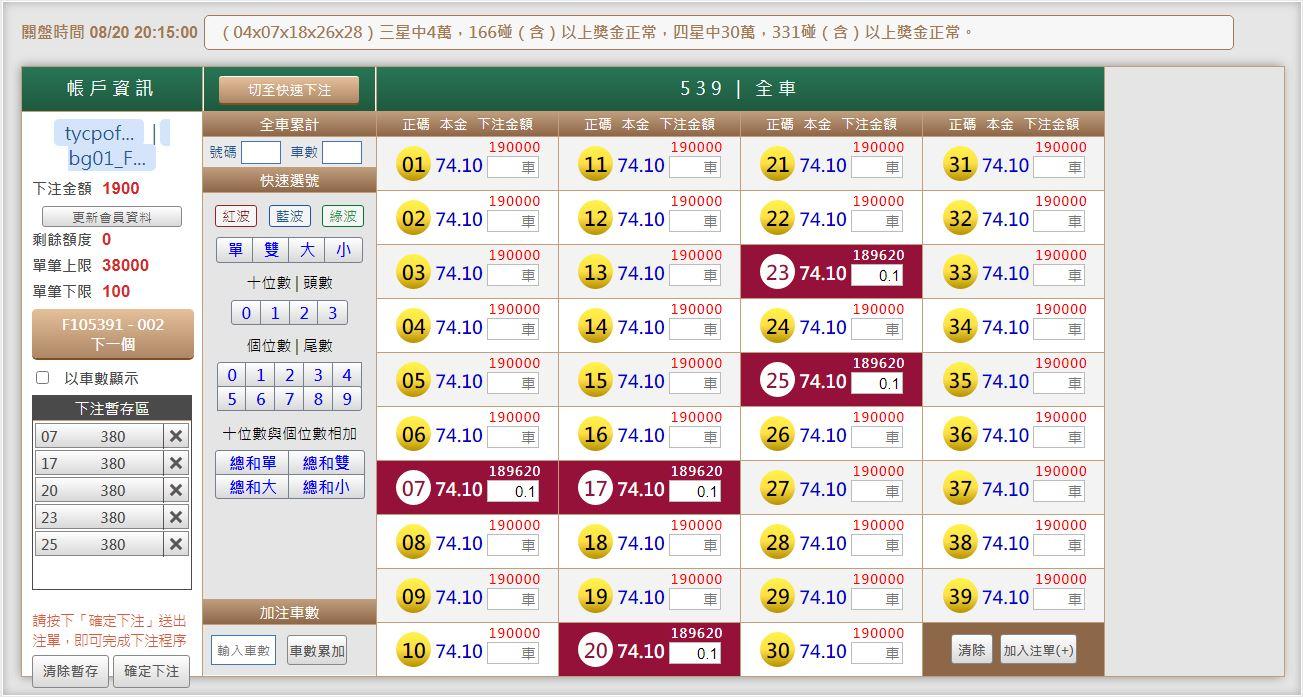This screenshot has width=1303, height=697.
Task: Select yellow number ball 01
Action: tap(413, 165)
